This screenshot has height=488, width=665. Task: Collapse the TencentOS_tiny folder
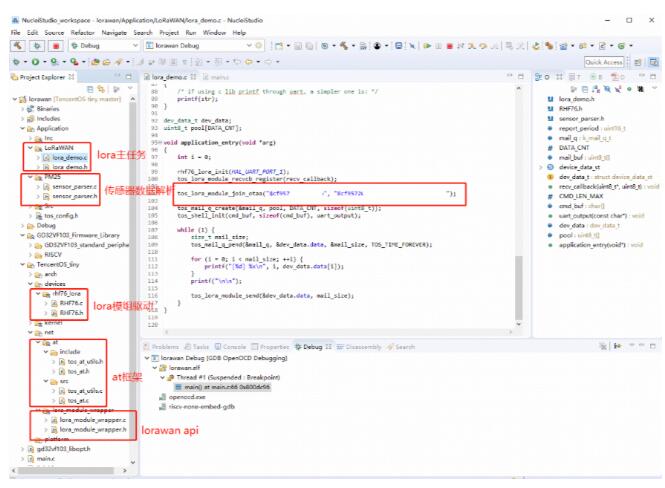(23, 265)
